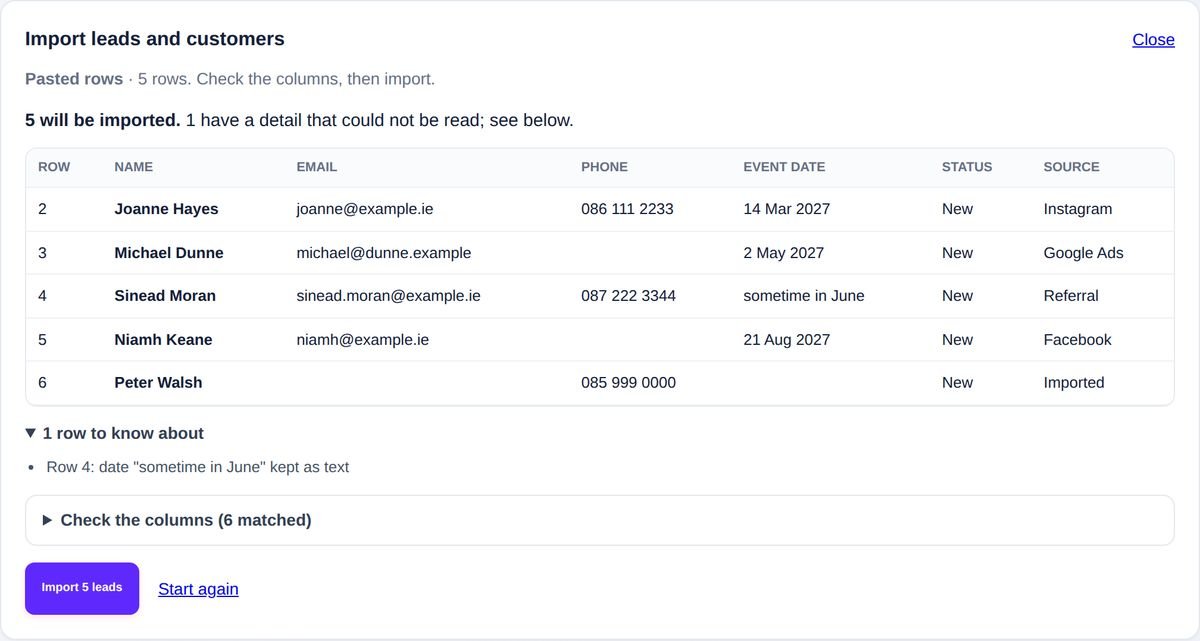
Task: Click row number 6 cell
Action: click(x=42, y=383)
